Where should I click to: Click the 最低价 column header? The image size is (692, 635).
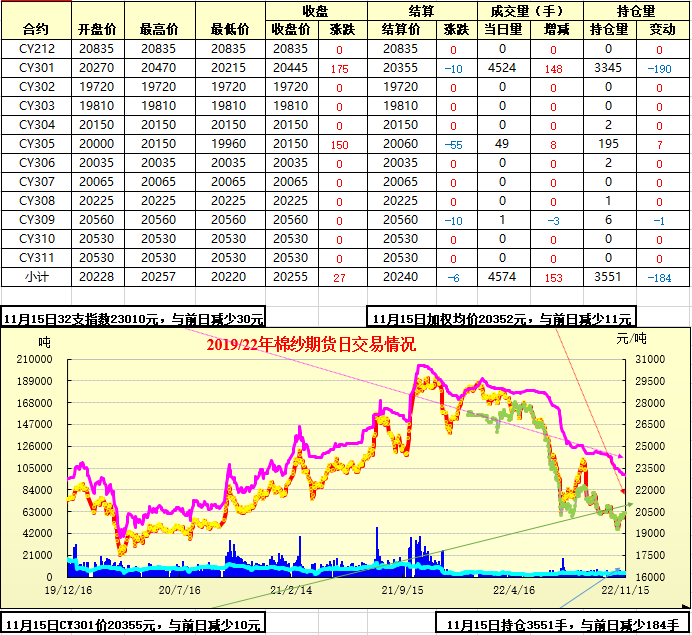[x=228, y=30]
